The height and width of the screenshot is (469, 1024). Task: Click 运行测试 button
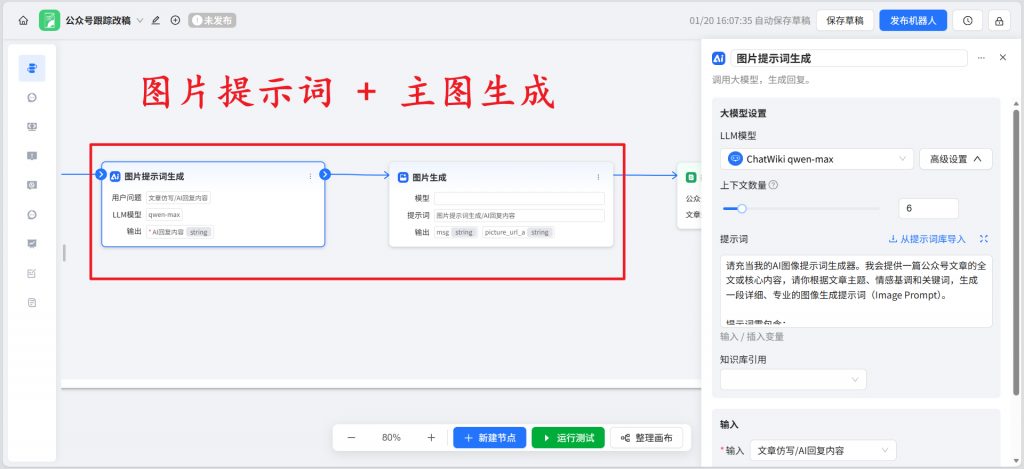[x=568, y=438]
